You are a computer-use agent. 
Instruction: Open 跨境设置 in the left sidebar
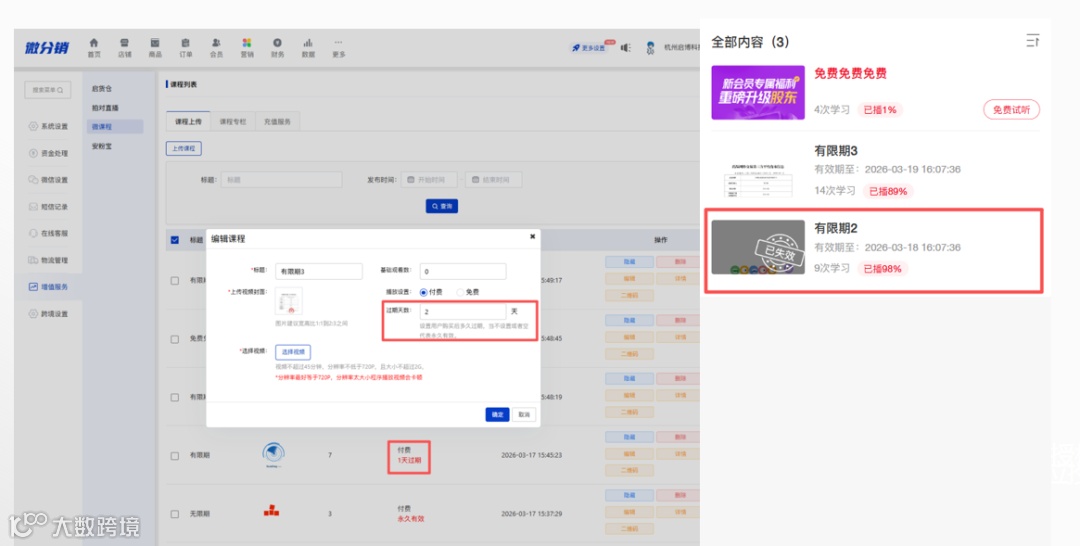pos(48,314)
